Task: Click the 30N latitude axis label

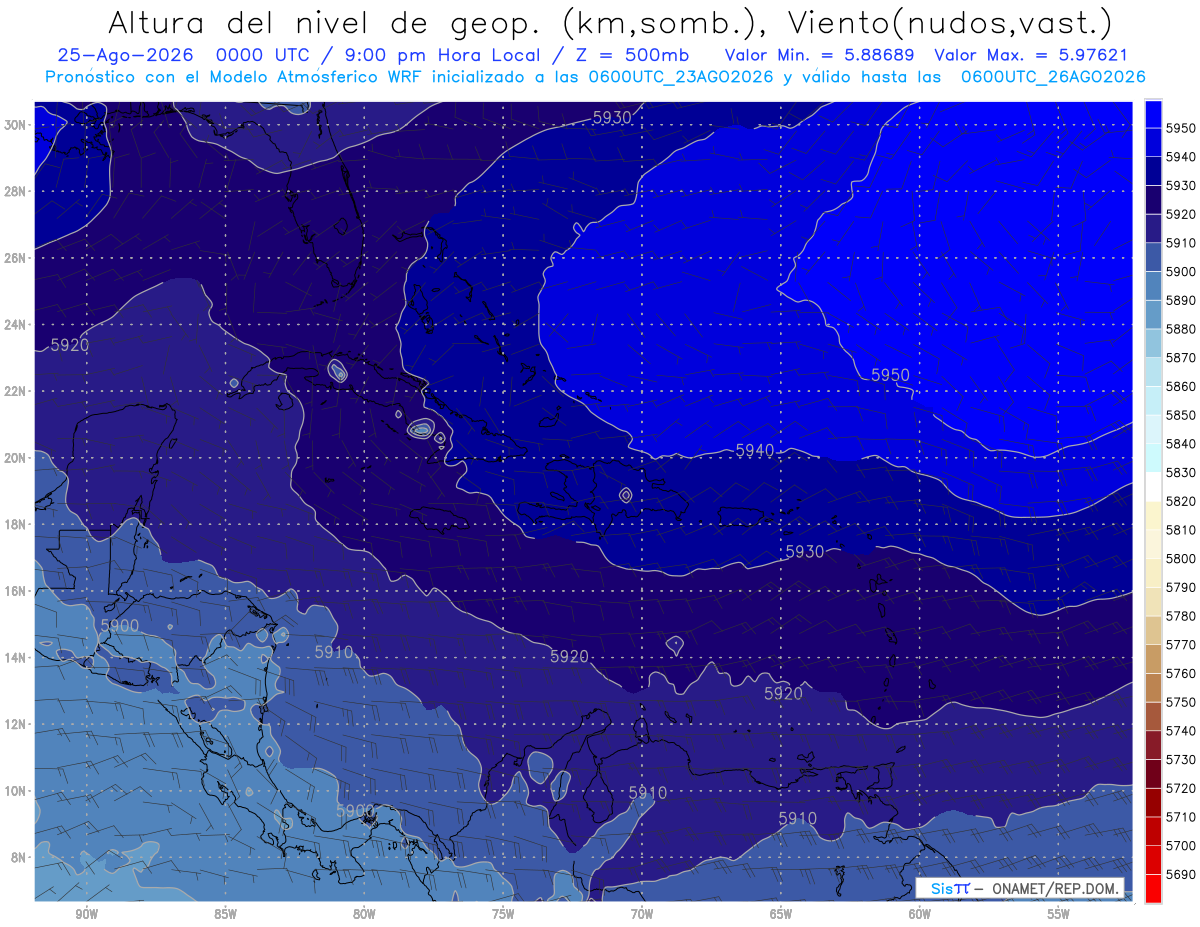Action: coord(16,125)
